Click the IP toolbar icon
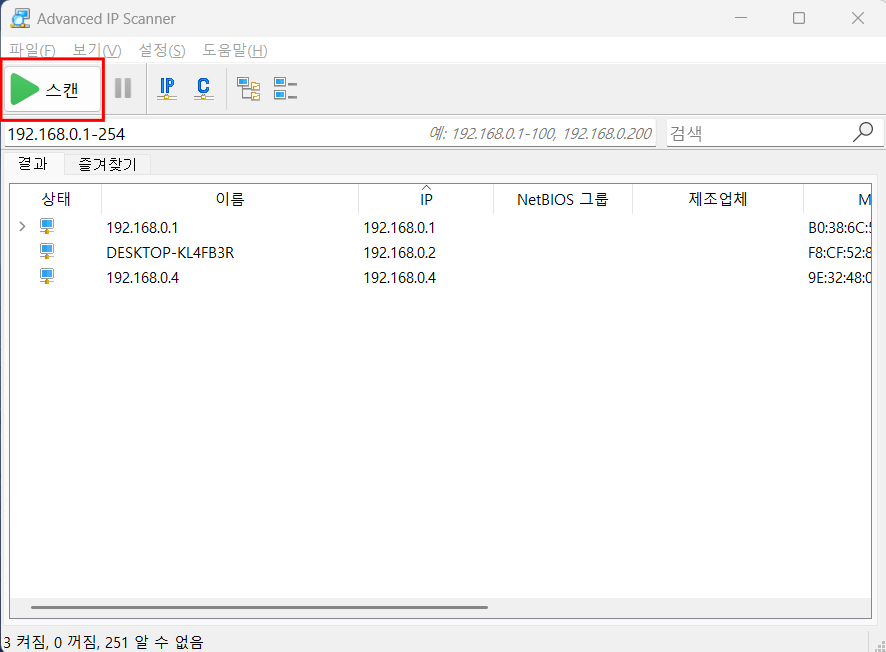 [x=167, y=89]
